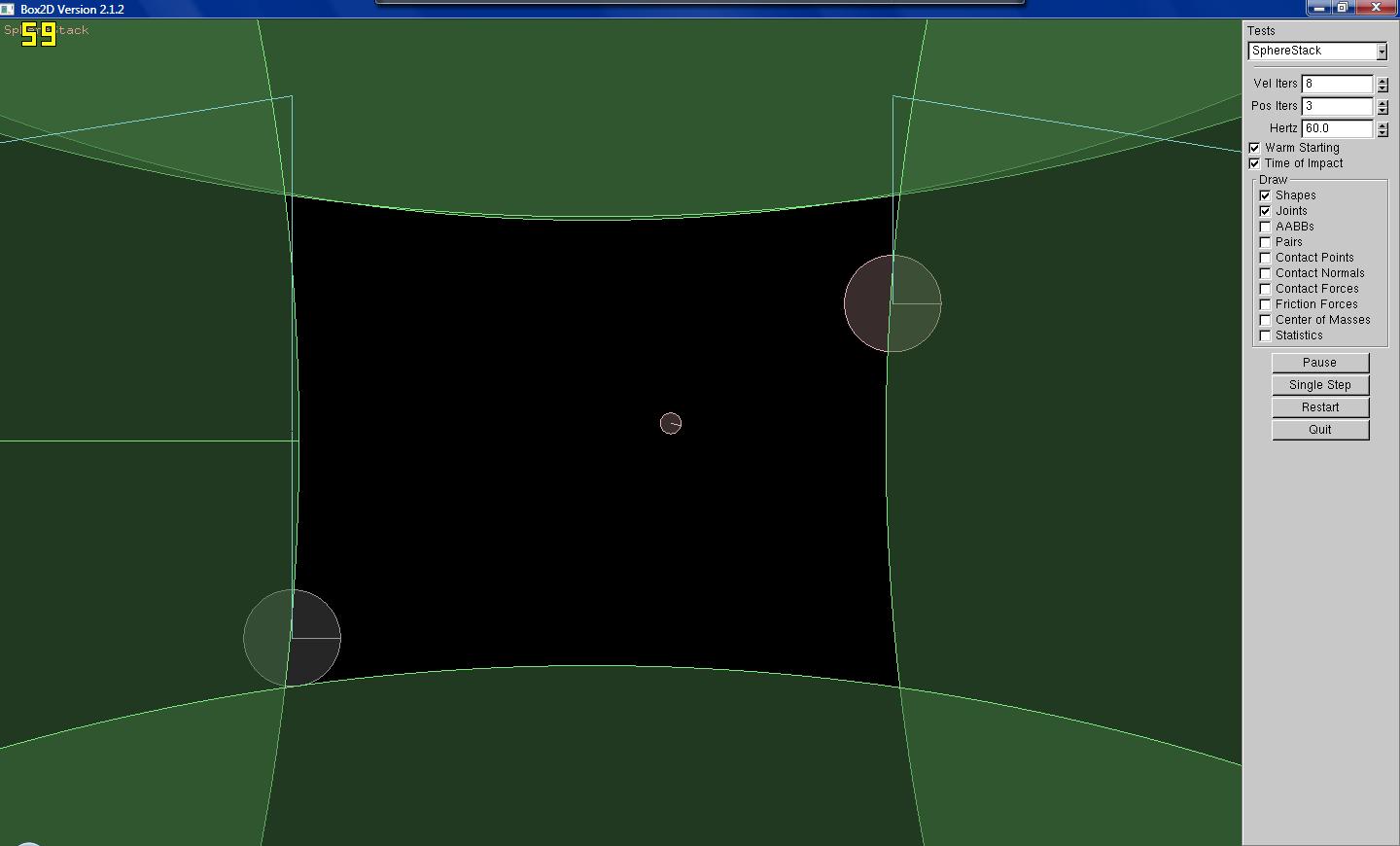Maximize the Box2D window

click(1342, 8)
